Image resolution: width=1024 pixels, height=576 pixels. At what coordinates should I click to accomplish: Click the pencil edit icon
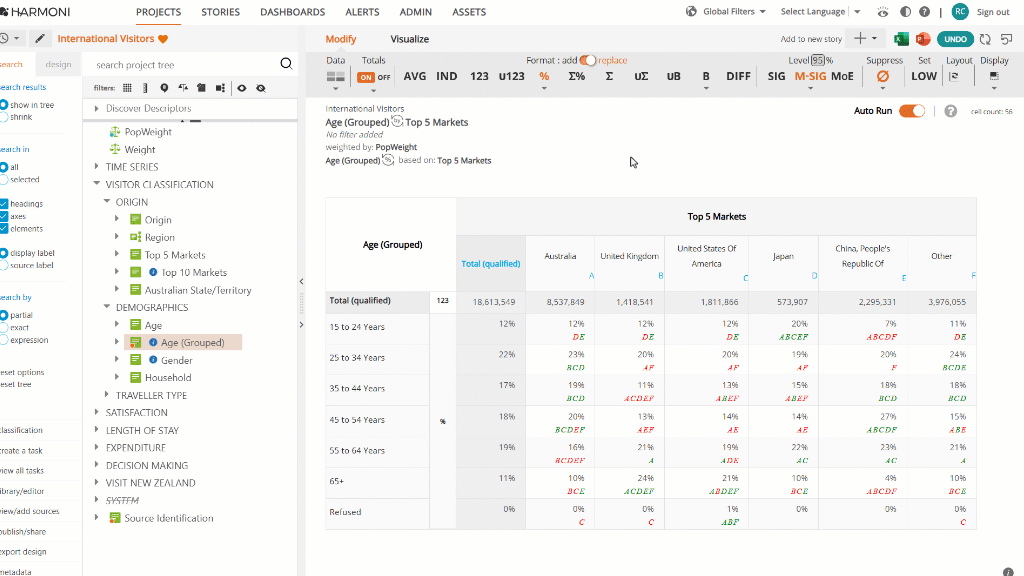[40, 39]
